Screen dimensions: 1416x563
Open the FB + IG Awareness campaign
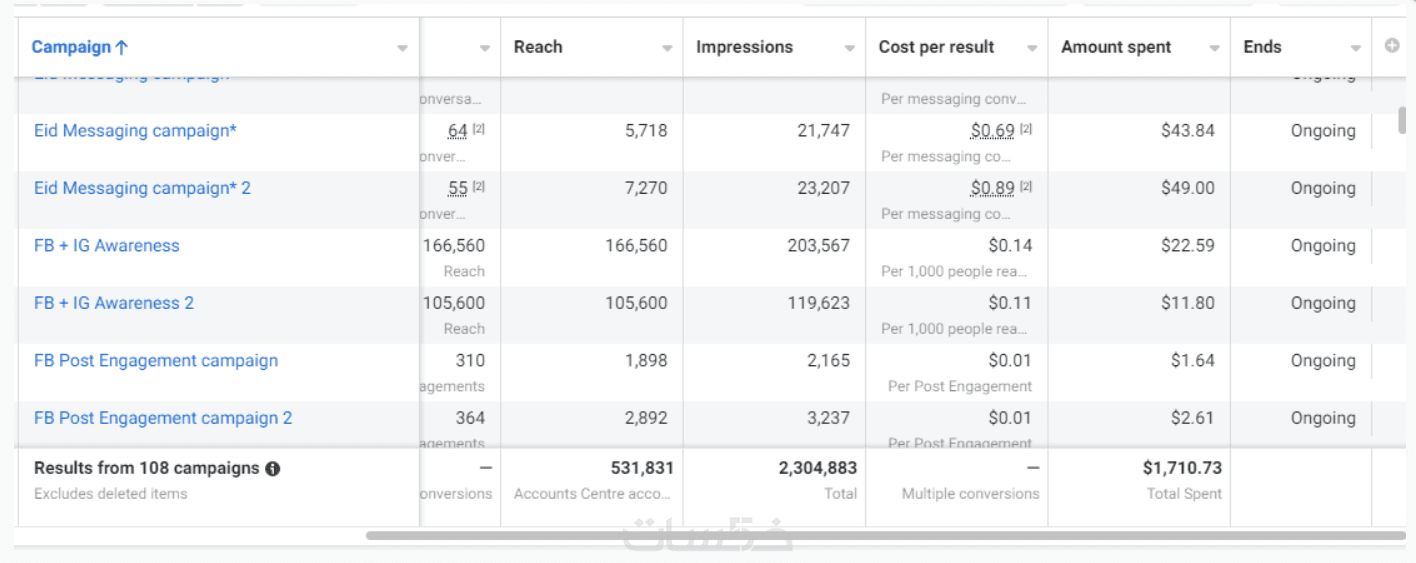click(x=107, y=246)
